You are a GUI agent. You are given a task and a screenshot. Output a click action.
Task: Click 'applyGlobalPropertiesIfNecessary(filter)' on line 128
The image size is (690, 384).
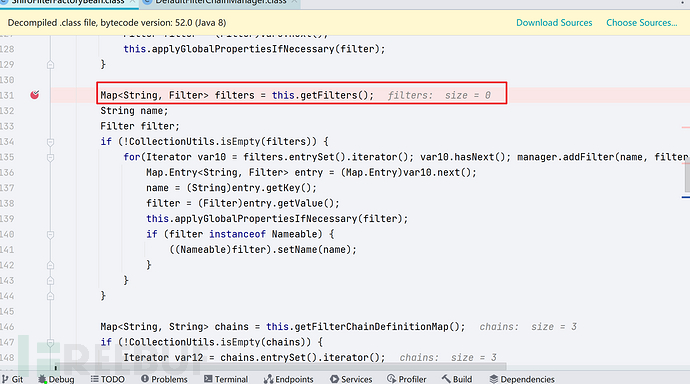coord(266,49)
